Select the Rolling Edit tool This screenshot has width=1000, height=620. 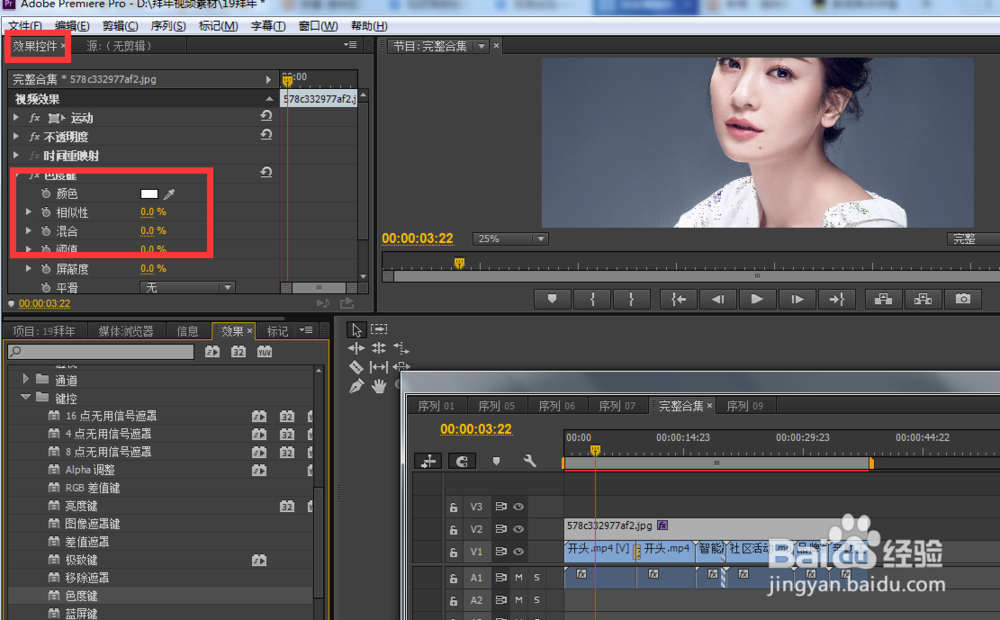pos(379,348)
